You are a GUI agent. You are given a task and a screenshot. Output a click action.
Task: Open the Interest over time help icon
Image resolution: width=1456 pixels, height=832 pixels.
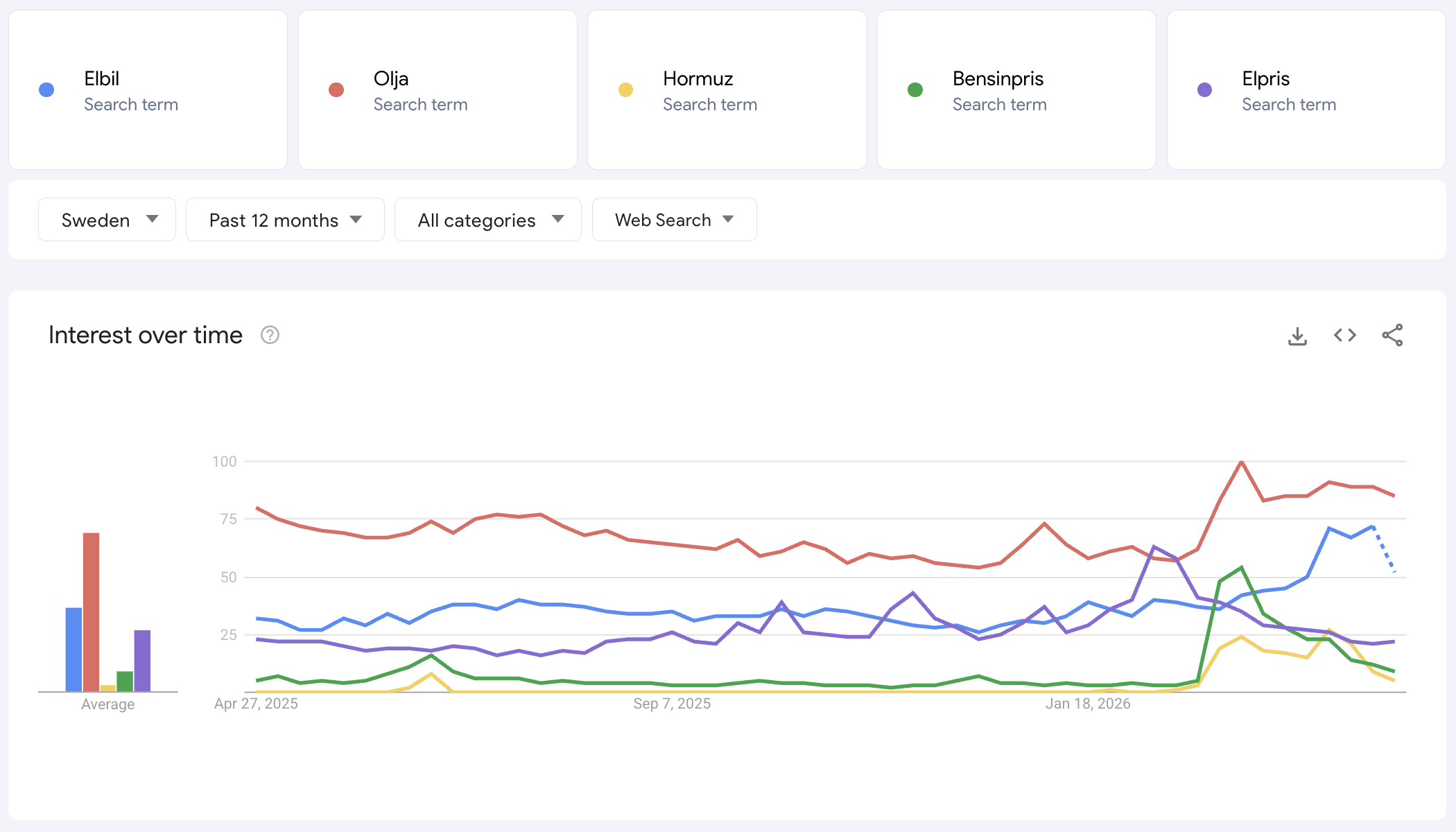[270, 336]
